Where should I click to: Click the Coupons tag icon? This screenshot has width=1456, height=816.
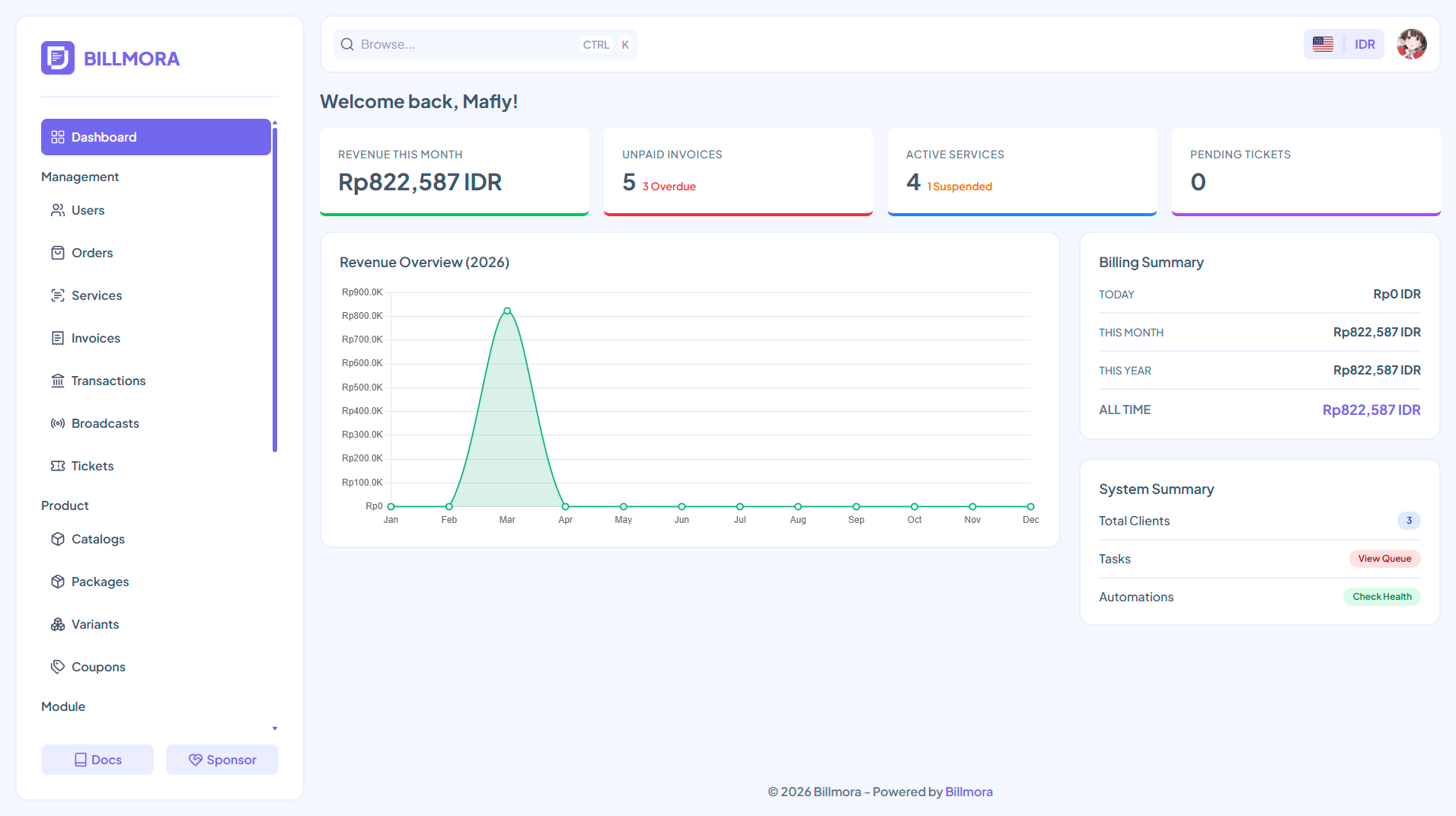[x=59, y=667]
